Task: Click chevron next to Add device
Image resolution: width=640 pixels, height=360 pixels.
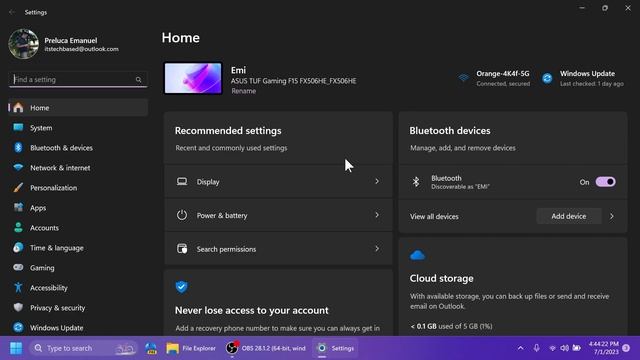Action: pos(611,216)
